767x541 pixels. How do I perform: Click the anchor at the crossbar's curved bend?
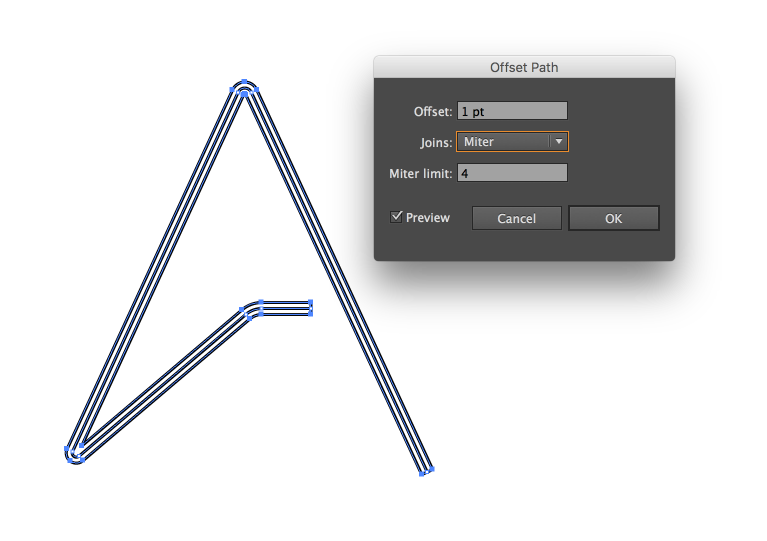click(x=250, y=309)
